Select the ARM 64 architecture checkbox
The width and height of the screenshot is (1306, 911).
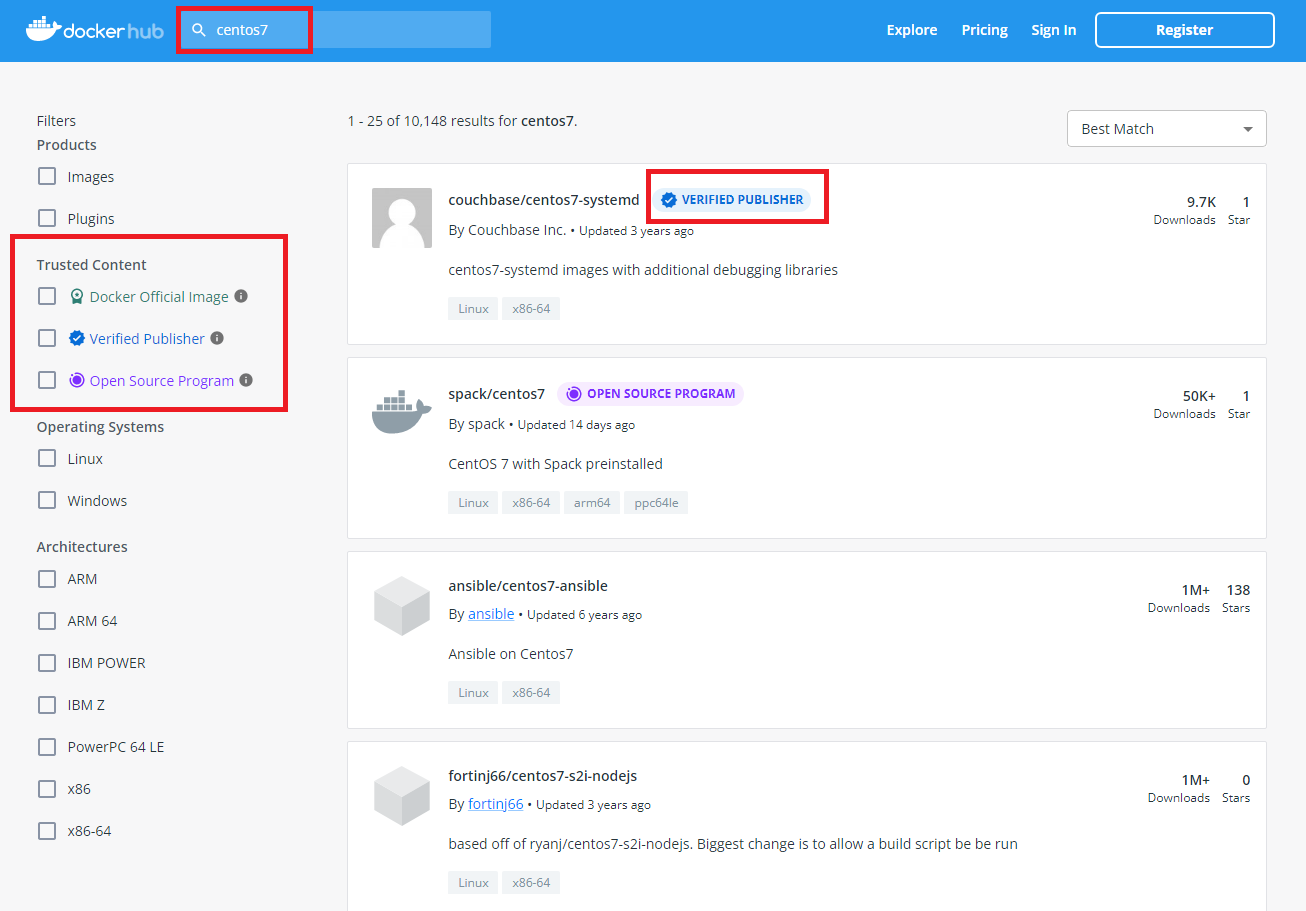(47, 620)
